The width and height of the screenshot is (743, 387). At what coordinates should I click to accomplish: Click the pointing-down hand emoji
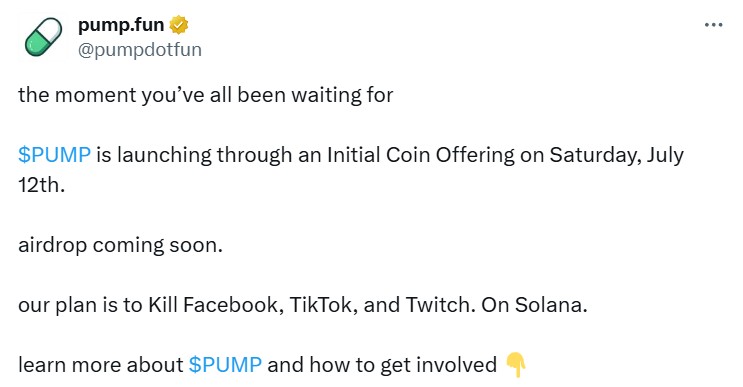[x=516, y=365]
